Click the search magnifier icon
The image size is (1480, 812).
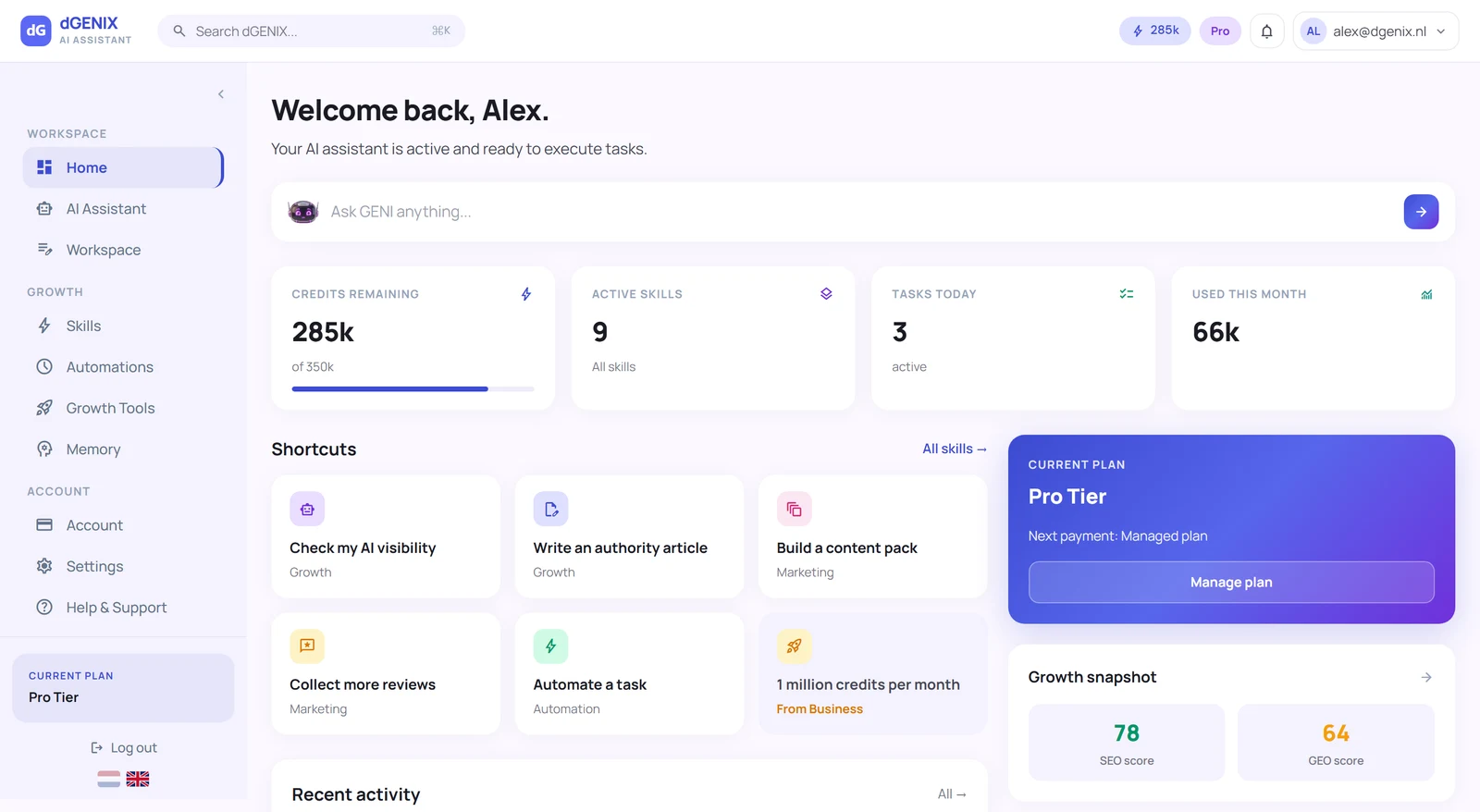coord(179,31)
